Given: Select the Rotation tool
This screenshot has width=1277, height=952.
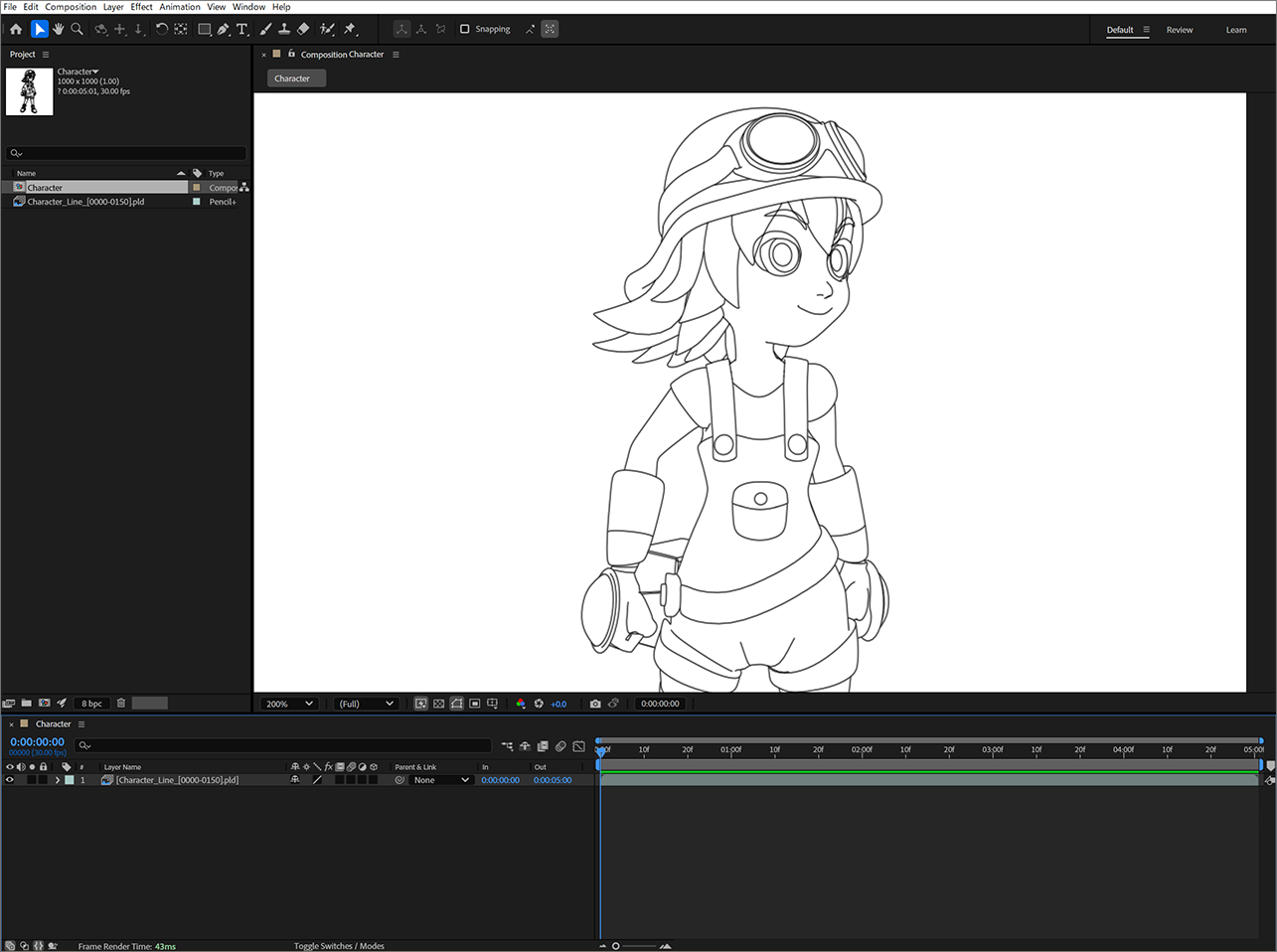Looking at the screenshot, I should coord(161,30).
